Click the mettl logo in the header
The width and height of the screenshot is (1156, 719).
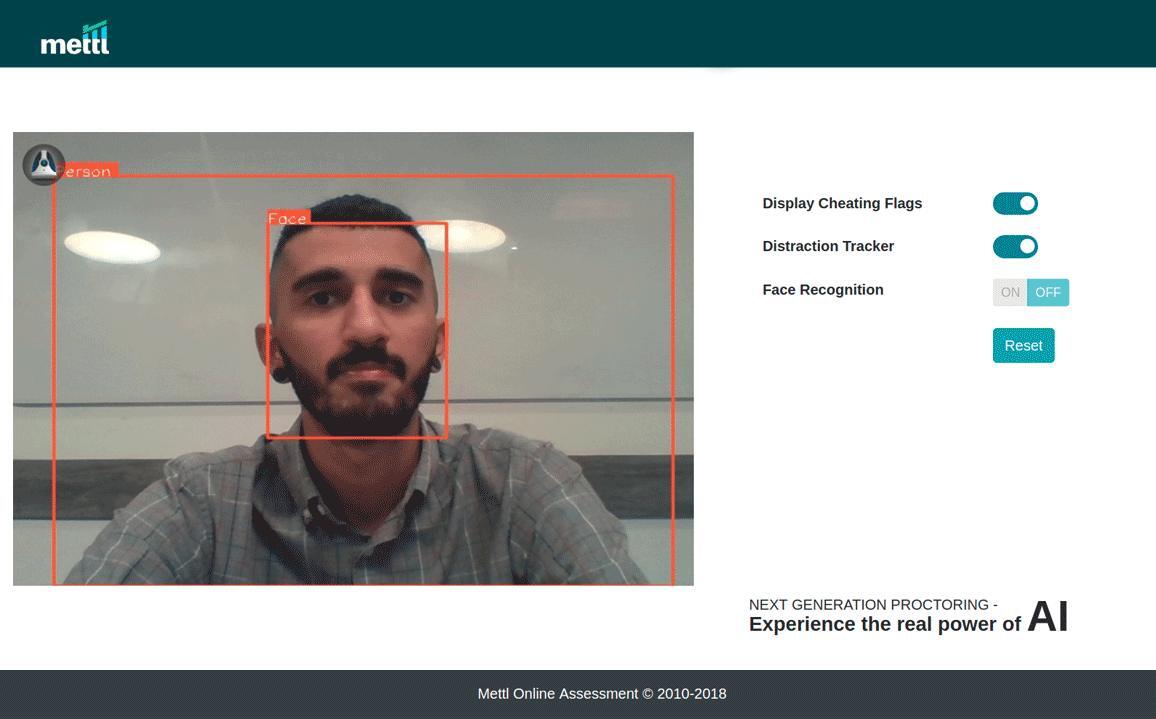(x=75, y=38)
